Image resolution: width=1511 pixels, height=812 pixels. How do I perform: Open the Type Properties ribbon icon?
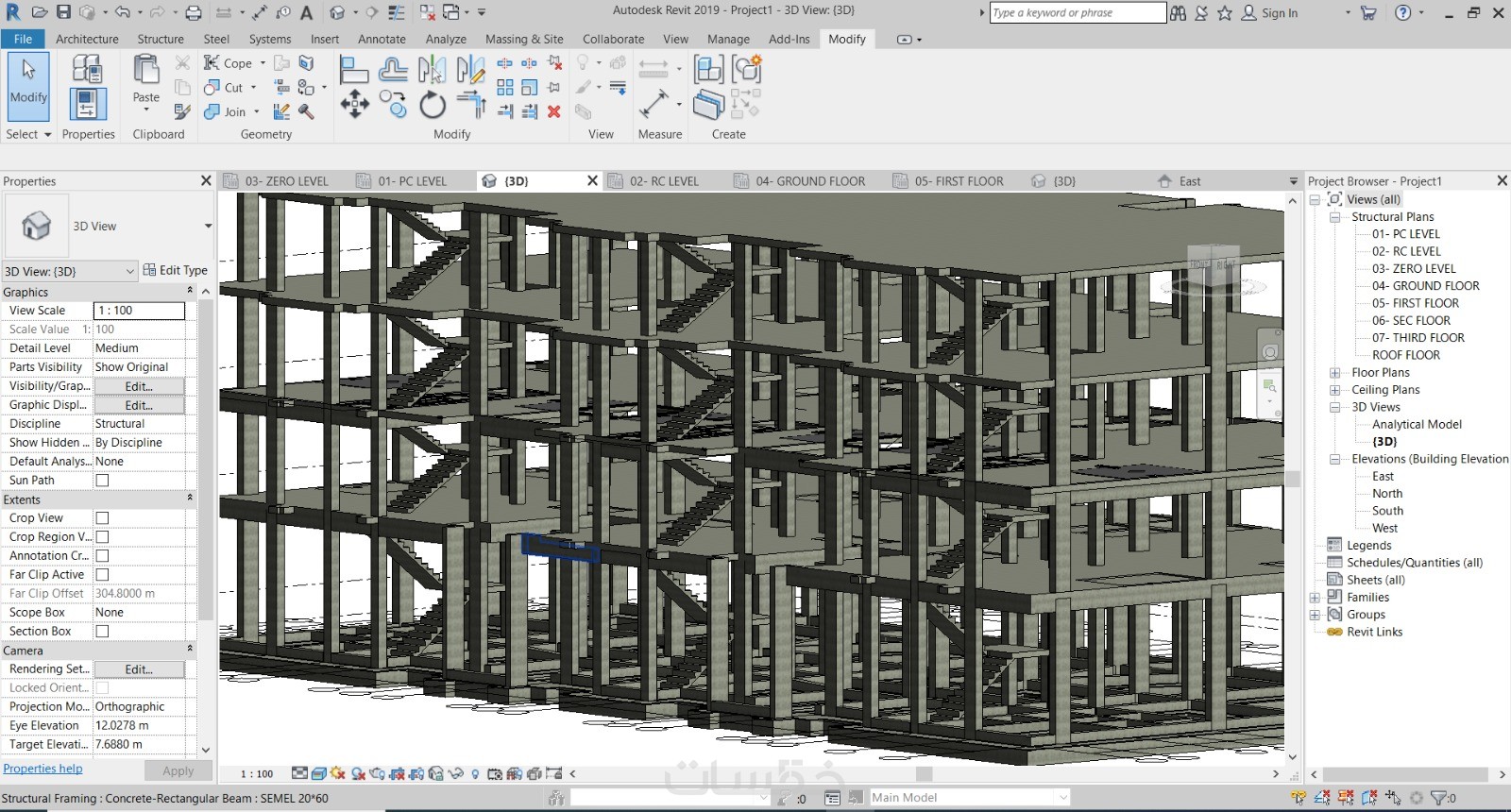tap(87, 69)
